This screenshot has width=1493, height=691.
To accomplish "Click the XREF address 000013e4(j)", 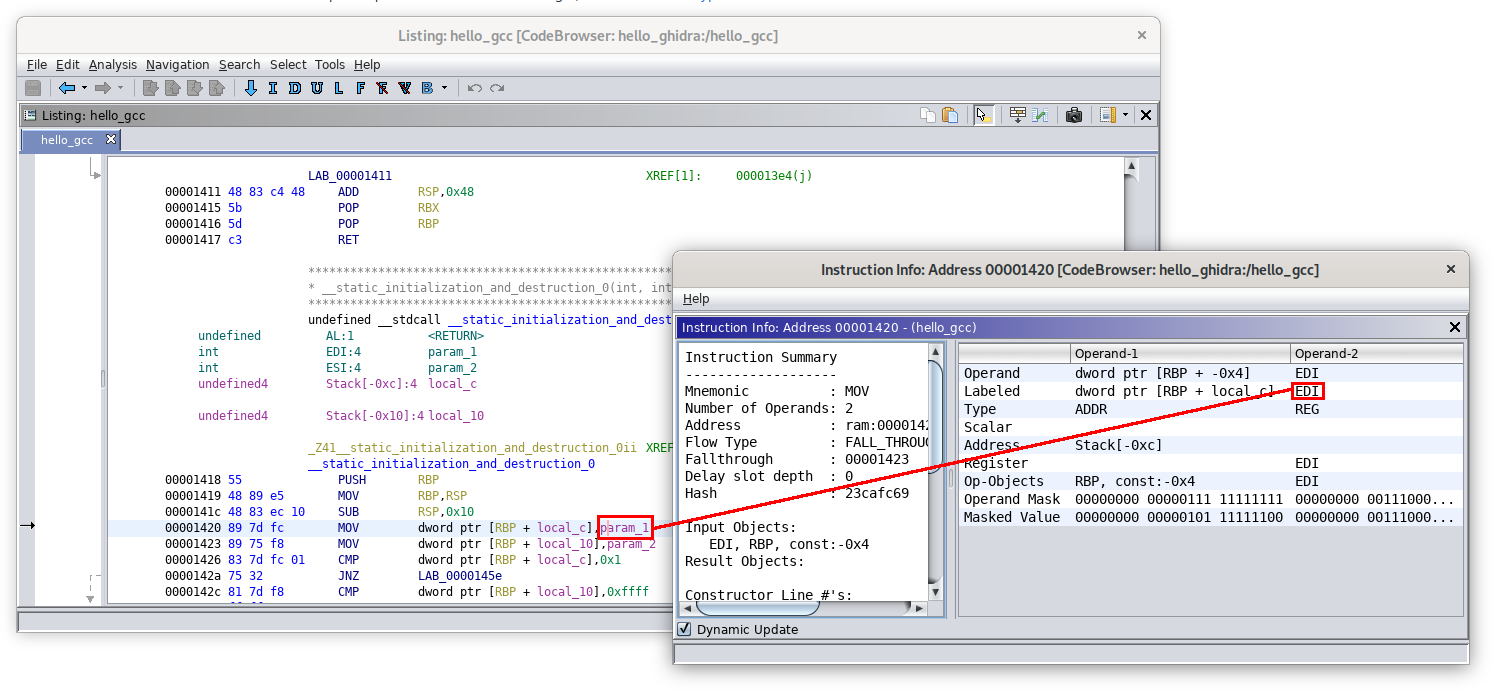I will (774, 175).
